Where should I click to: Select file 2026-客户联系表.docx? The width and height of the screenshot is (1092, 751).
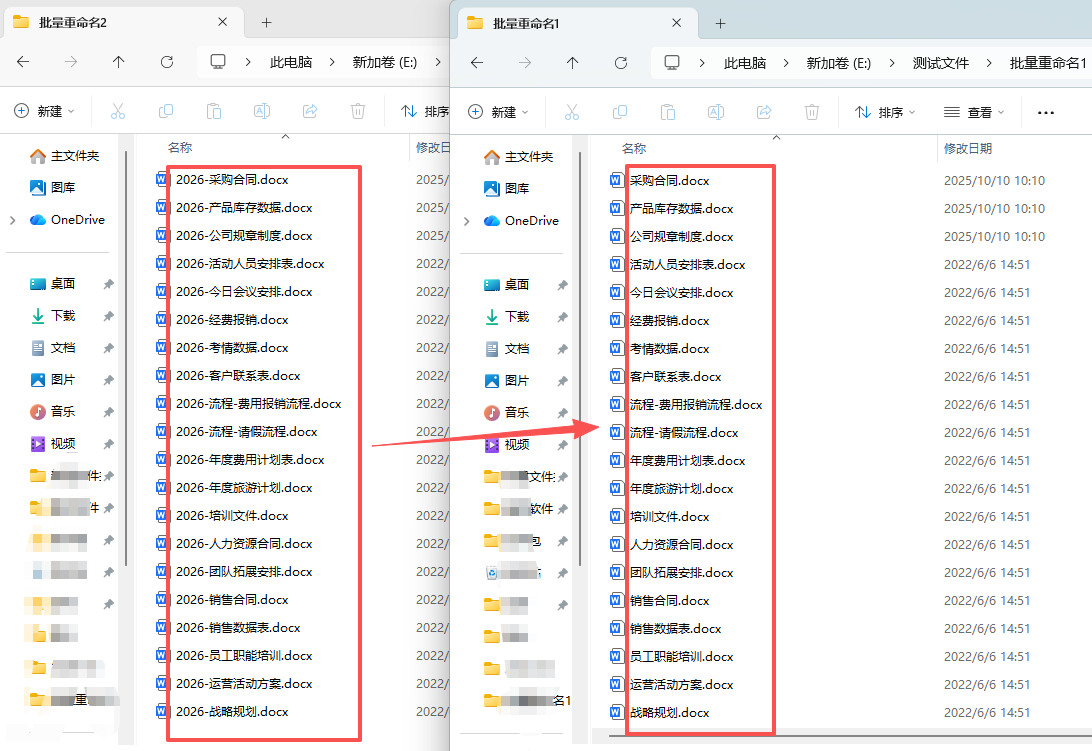click(x=238, y=376)
